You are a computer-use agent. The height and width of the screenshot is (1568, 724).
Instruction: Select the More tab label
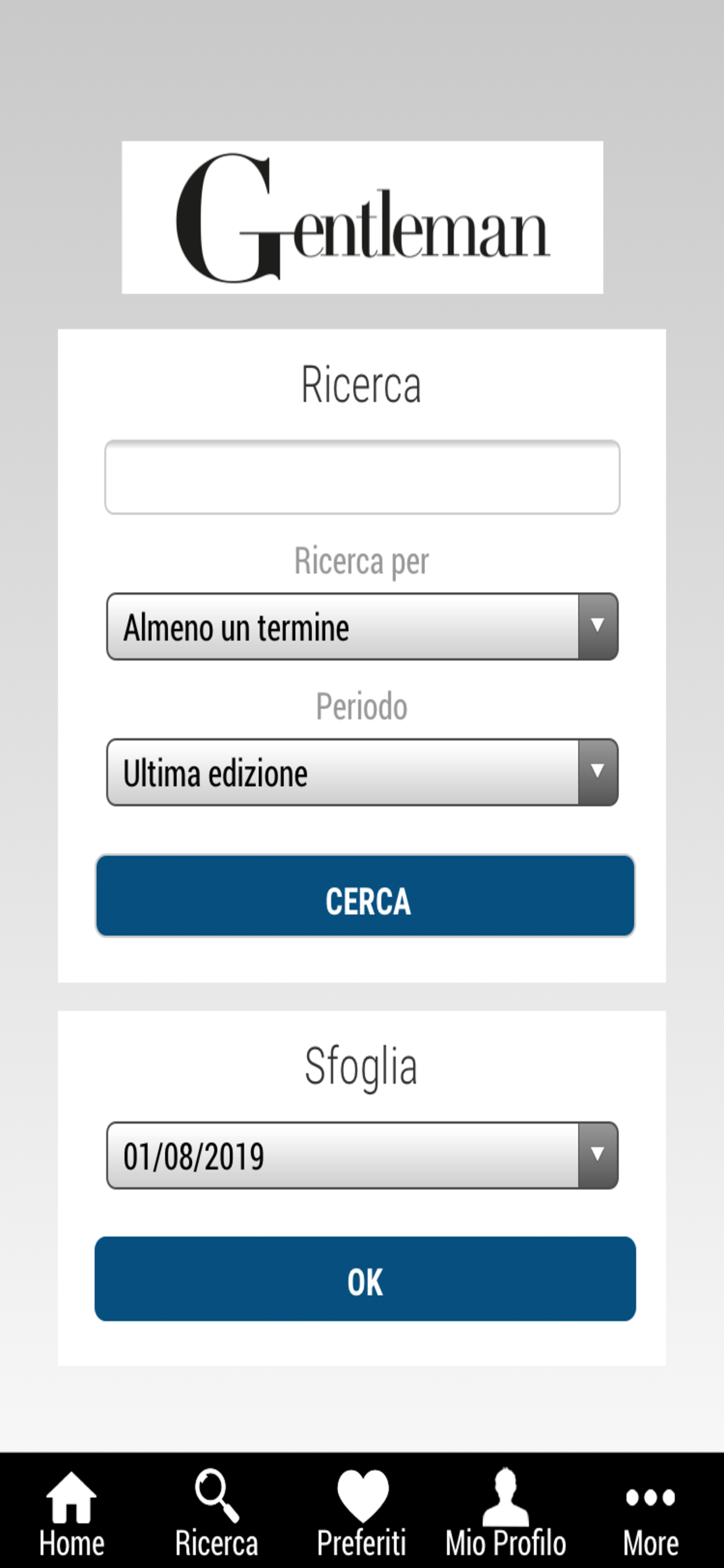click(651, 1543)
